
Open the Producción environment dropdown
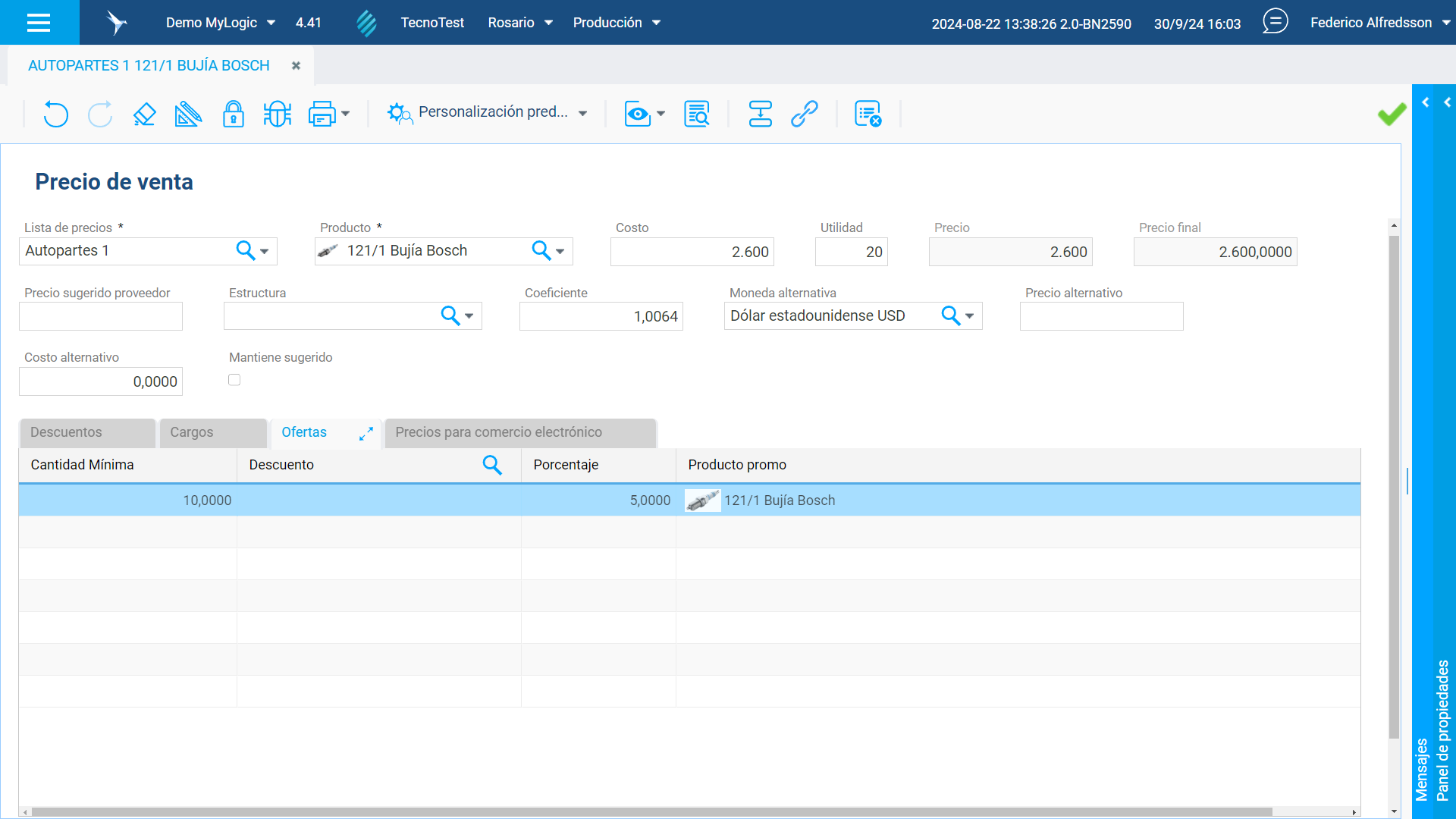[x=617, y=23]
